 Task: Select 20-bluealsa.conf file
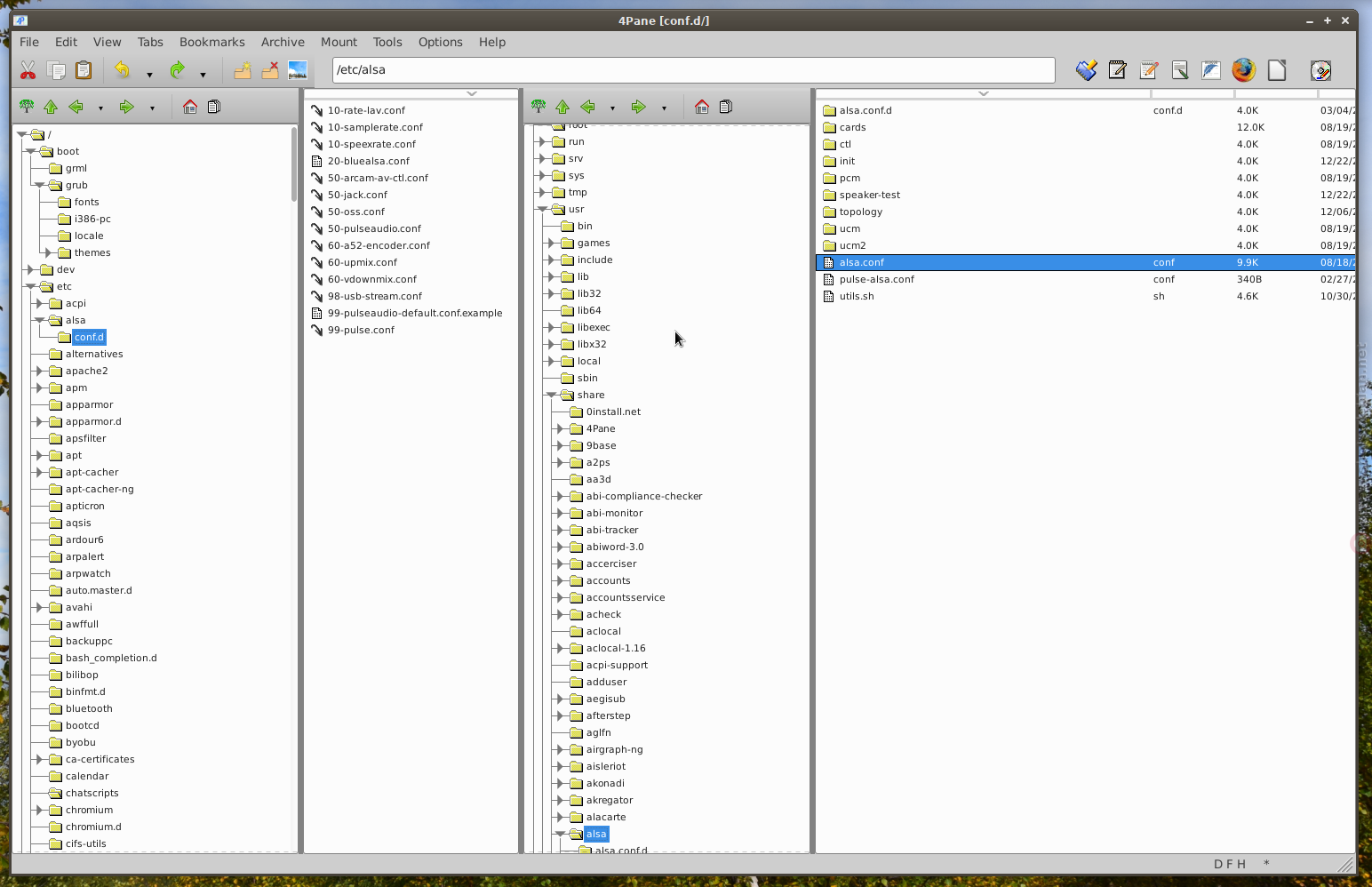click(369, 161)
